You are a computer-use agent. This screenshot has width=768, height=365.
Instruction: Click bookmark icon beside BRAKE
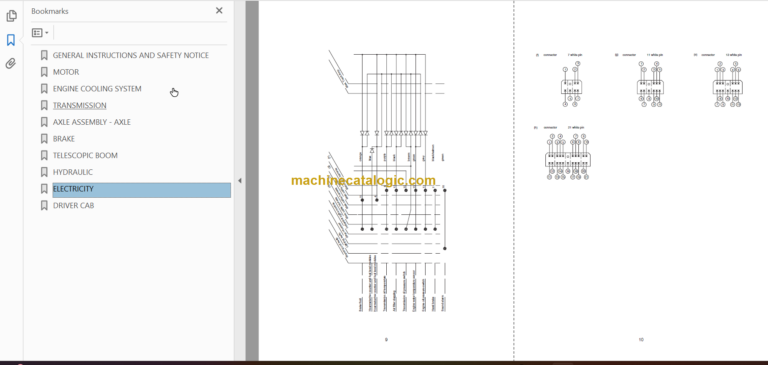click(44, 139)
